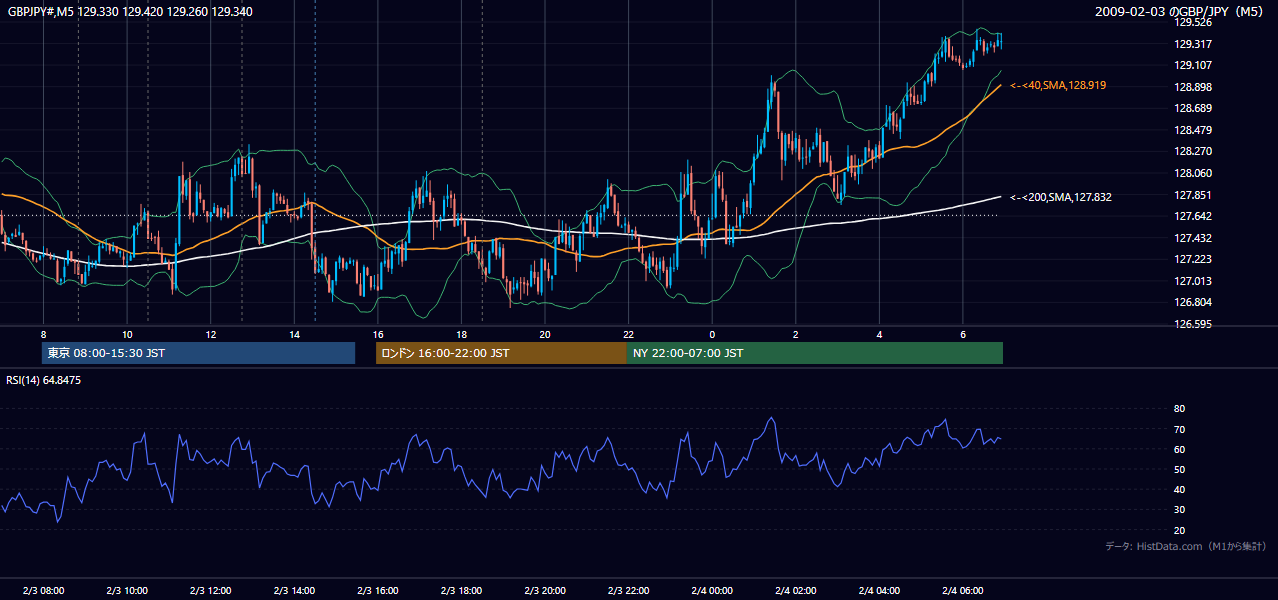The height and width of the screenshot is (600, 1278).
Task: Click price axis value 129.317
Action: tap(1193, 44)
